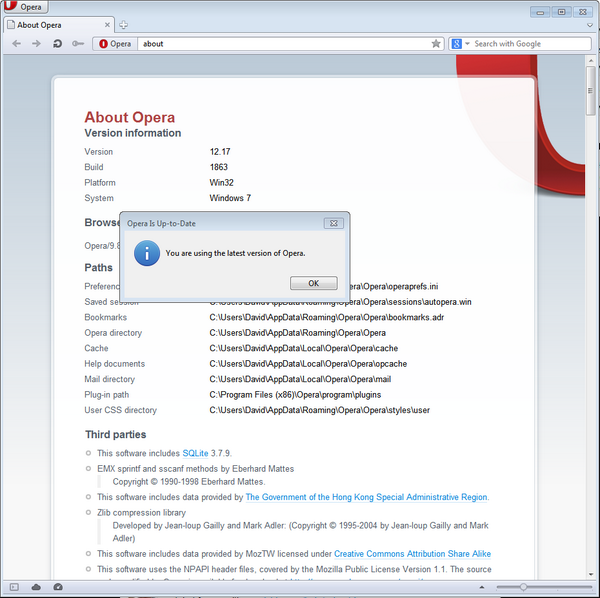Click the mail directory path value
The height and width of the screenshot is (598, 600).
[300, 379]
